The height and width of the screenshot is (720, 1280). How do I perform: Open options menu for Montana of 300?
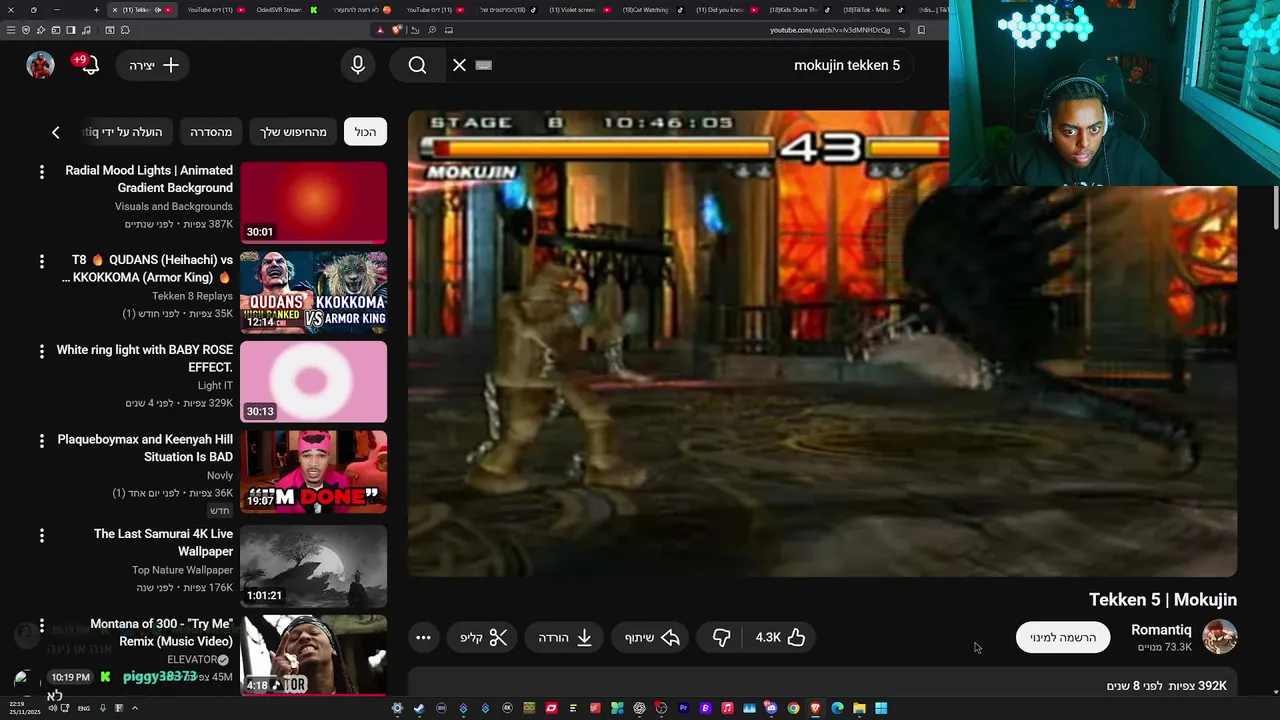tap(41, 625)
